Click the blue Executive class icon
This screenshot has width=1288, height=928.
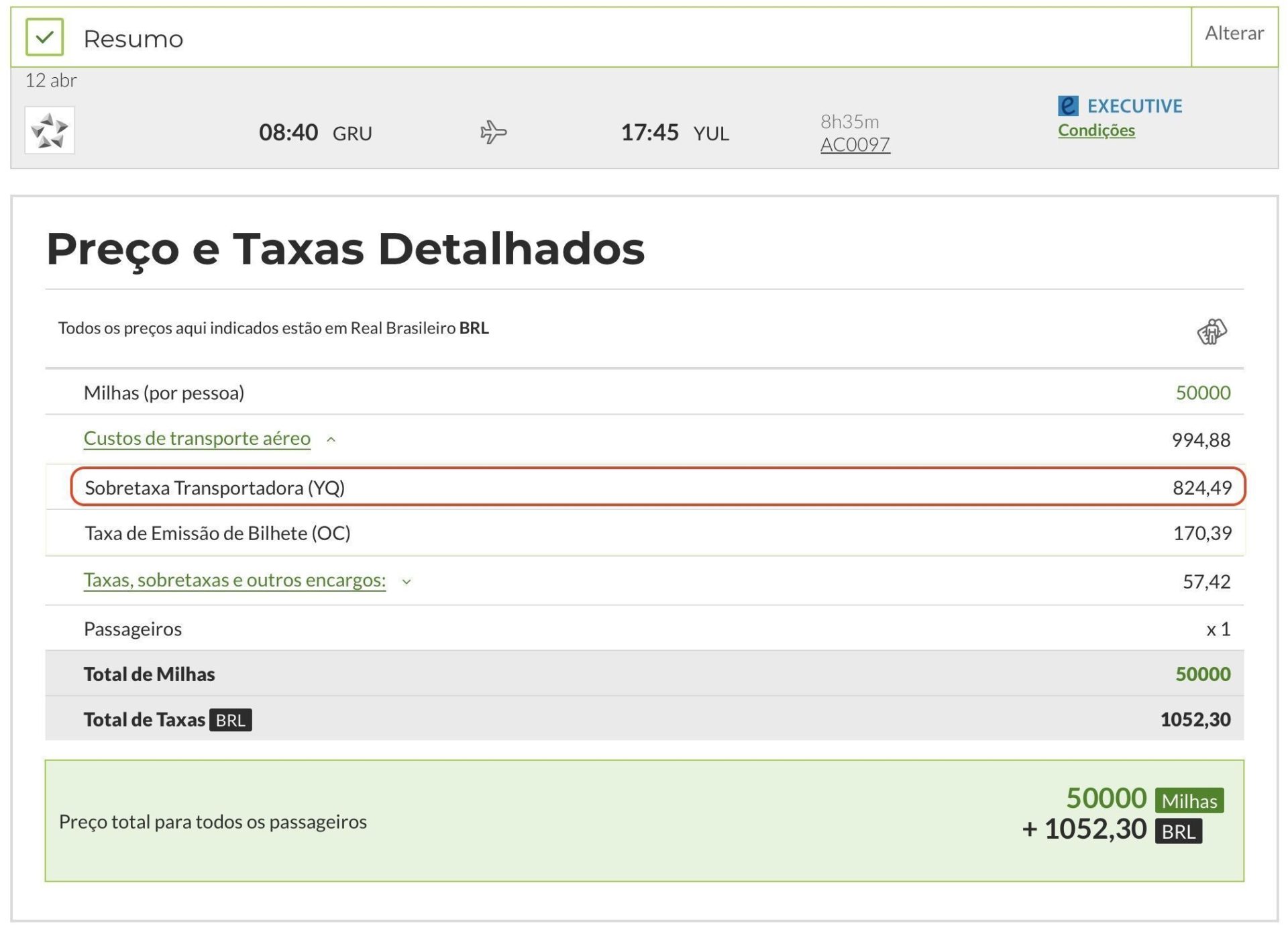pos(1067,106)
